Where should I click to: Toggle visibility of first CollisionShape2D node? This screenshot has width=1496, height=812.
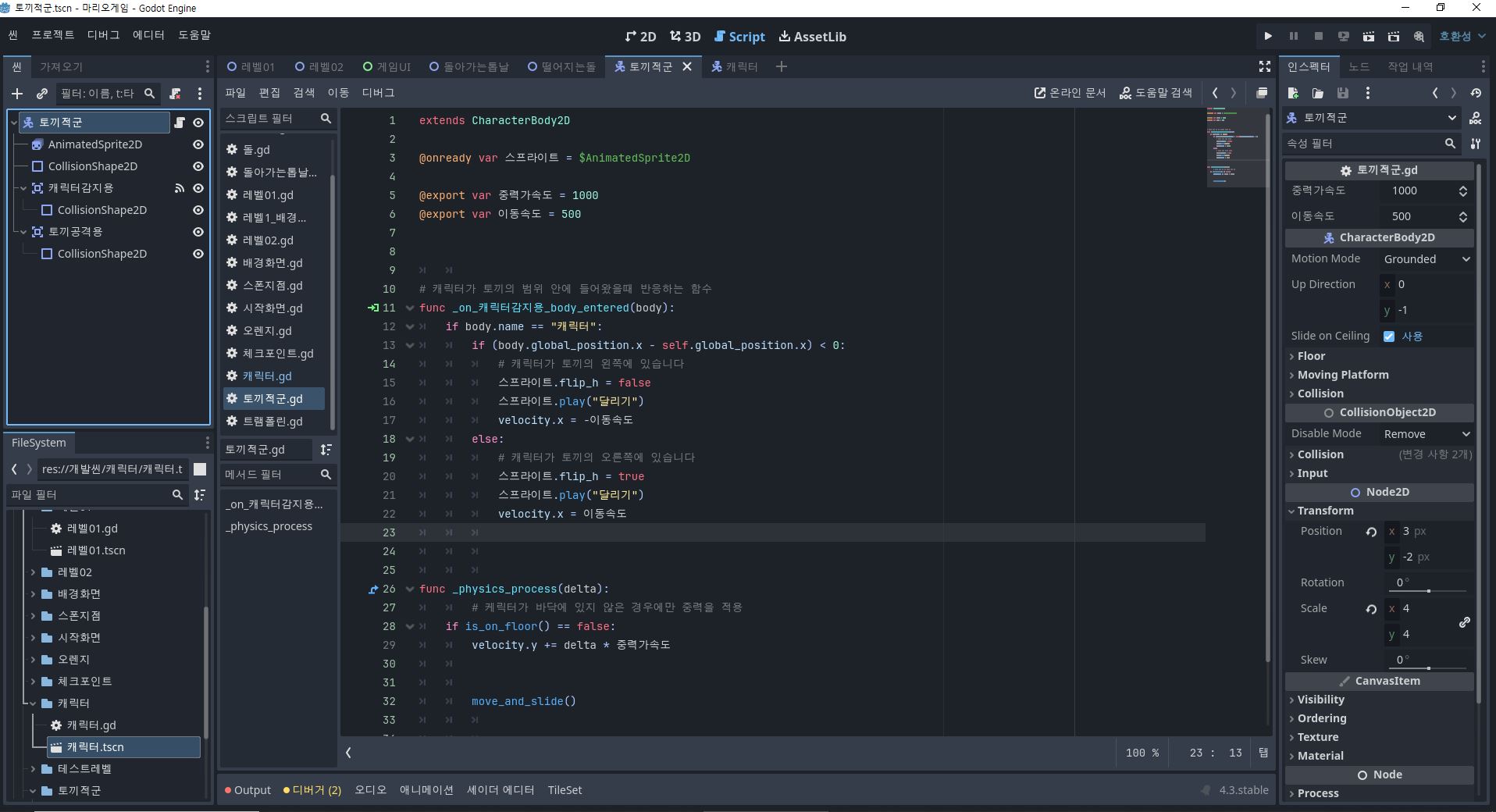point(198,166)
